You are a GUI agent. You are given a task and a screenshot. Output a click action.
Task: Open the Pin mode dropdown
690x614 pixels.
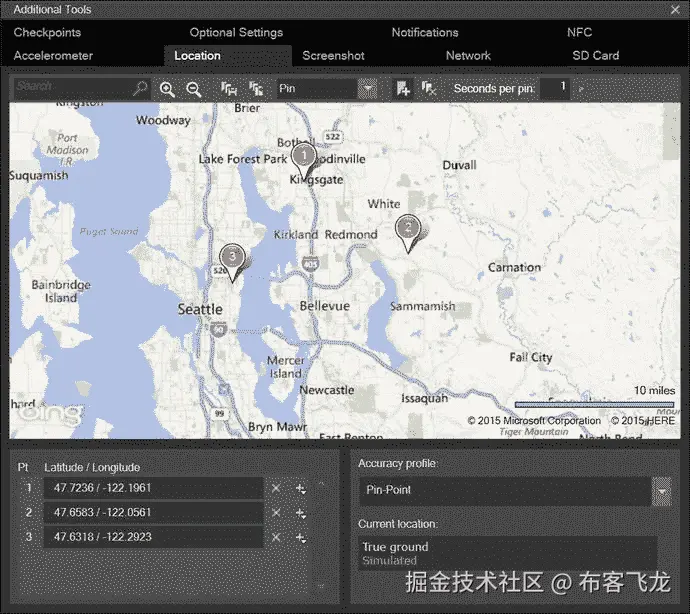click(x=367, y=89)
